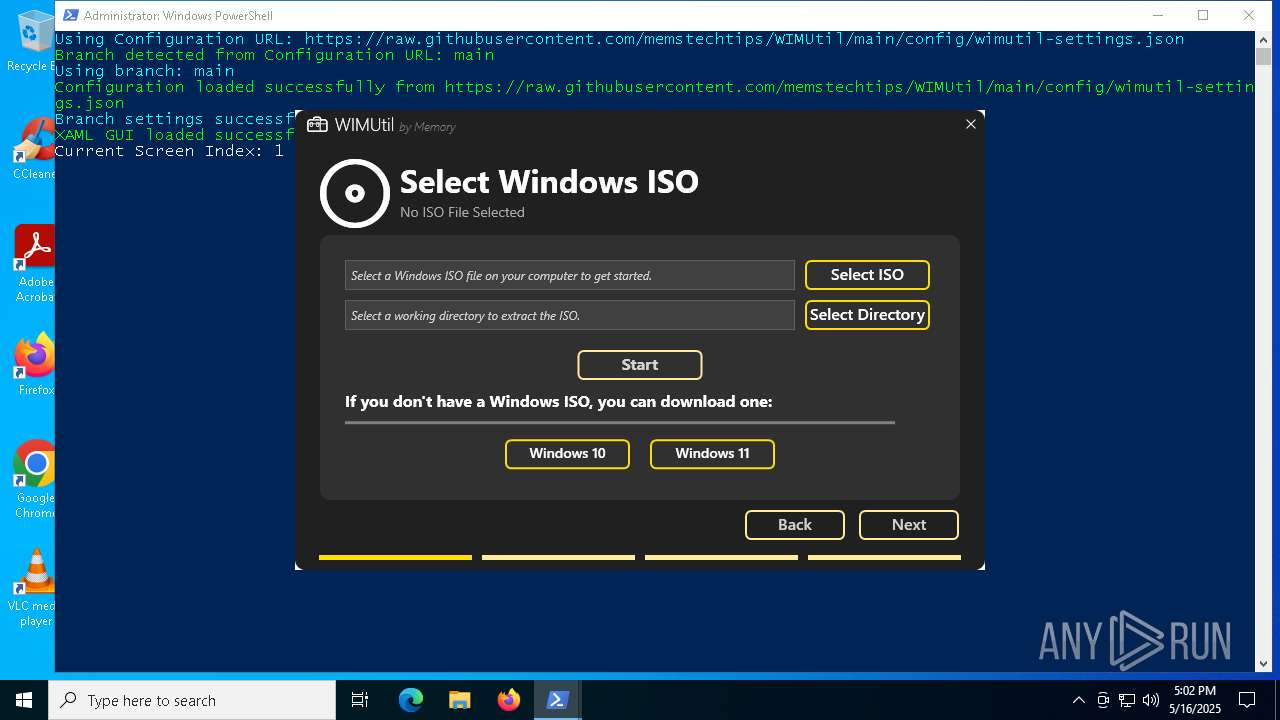The height and width of the screenshot is (720, 1280).
Task: Open the clock showing 5:02 PM
Action: point(1195,700)
